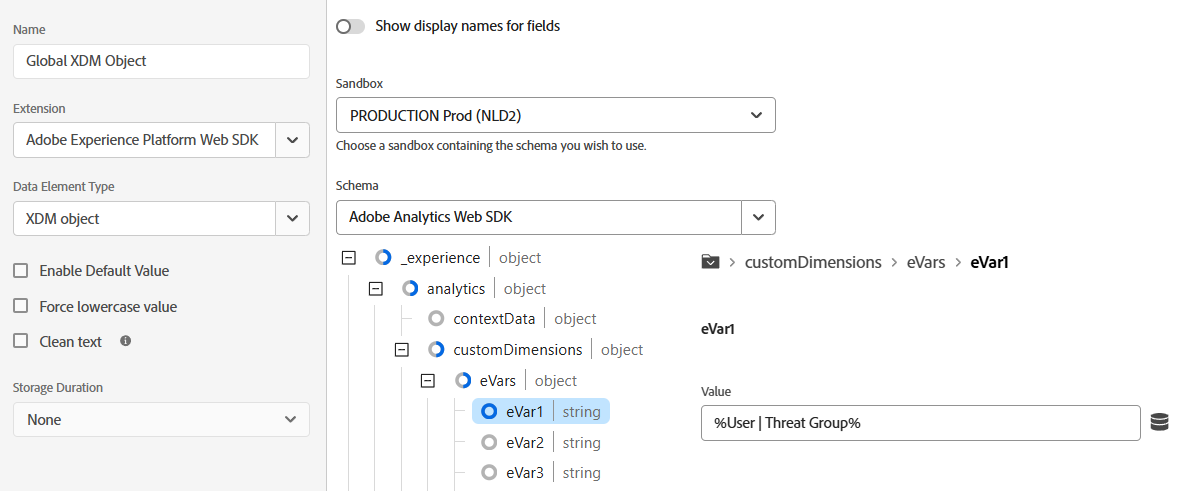Select the eVar3 radio circle icon
The width and height of the screenshot is (1188, 491).
(x=489, y=473)
